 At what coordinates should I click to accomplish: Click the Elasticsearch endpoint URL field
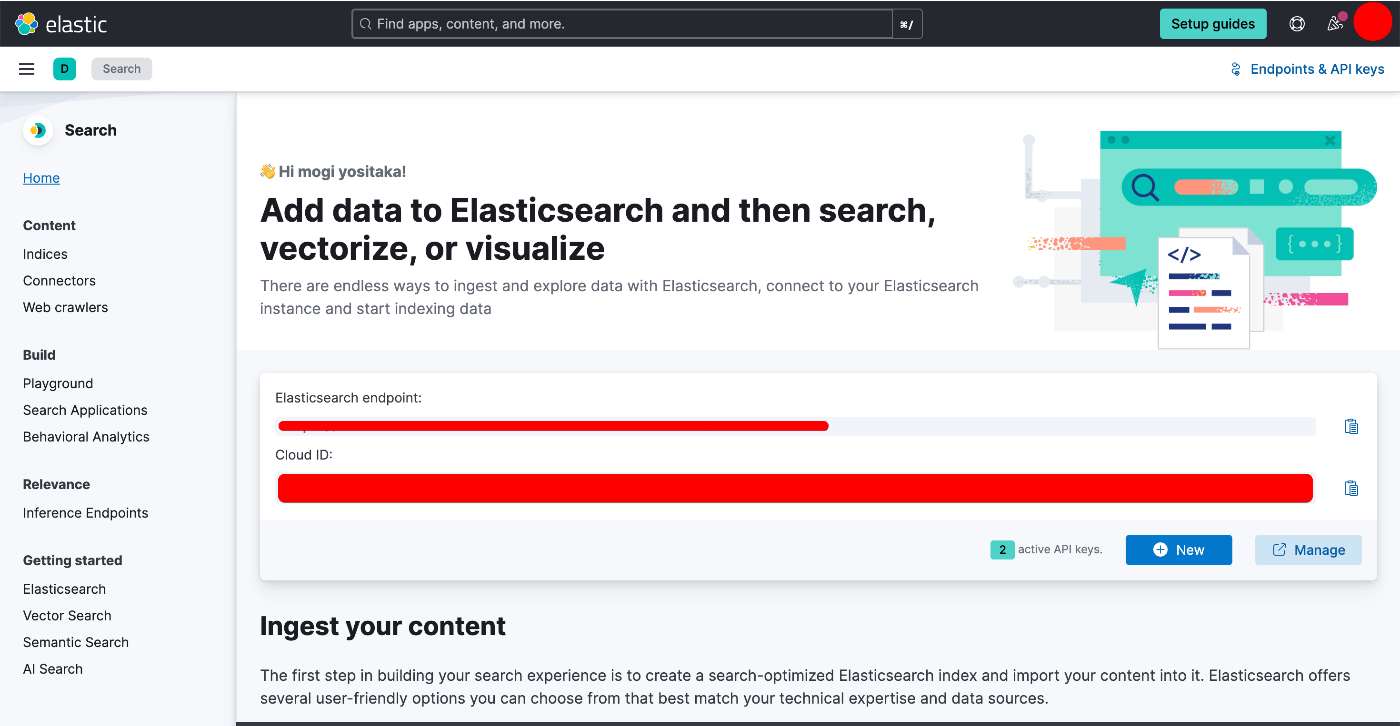(796, 427)
